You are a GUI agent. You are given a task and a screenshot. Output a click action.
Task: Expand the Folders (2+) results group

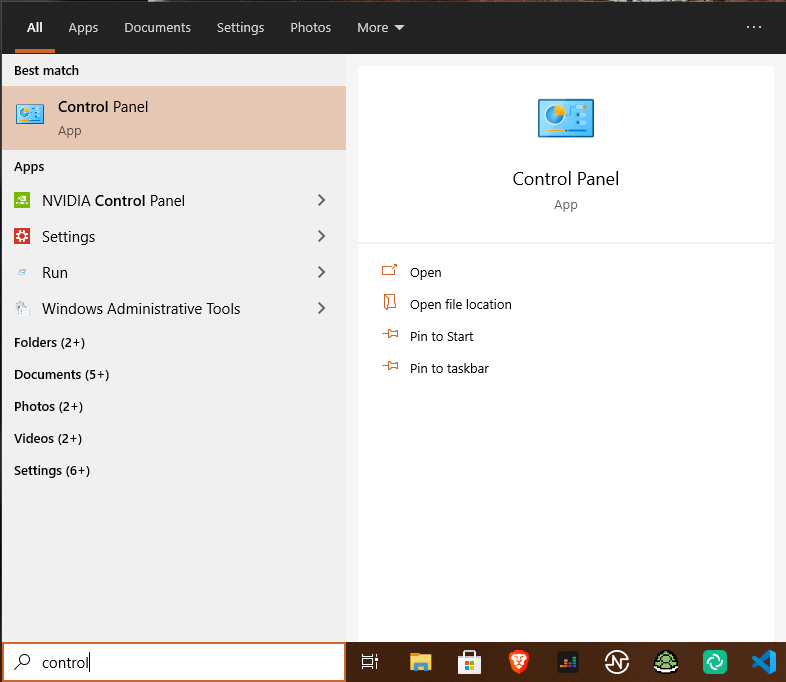click(50, 342)
